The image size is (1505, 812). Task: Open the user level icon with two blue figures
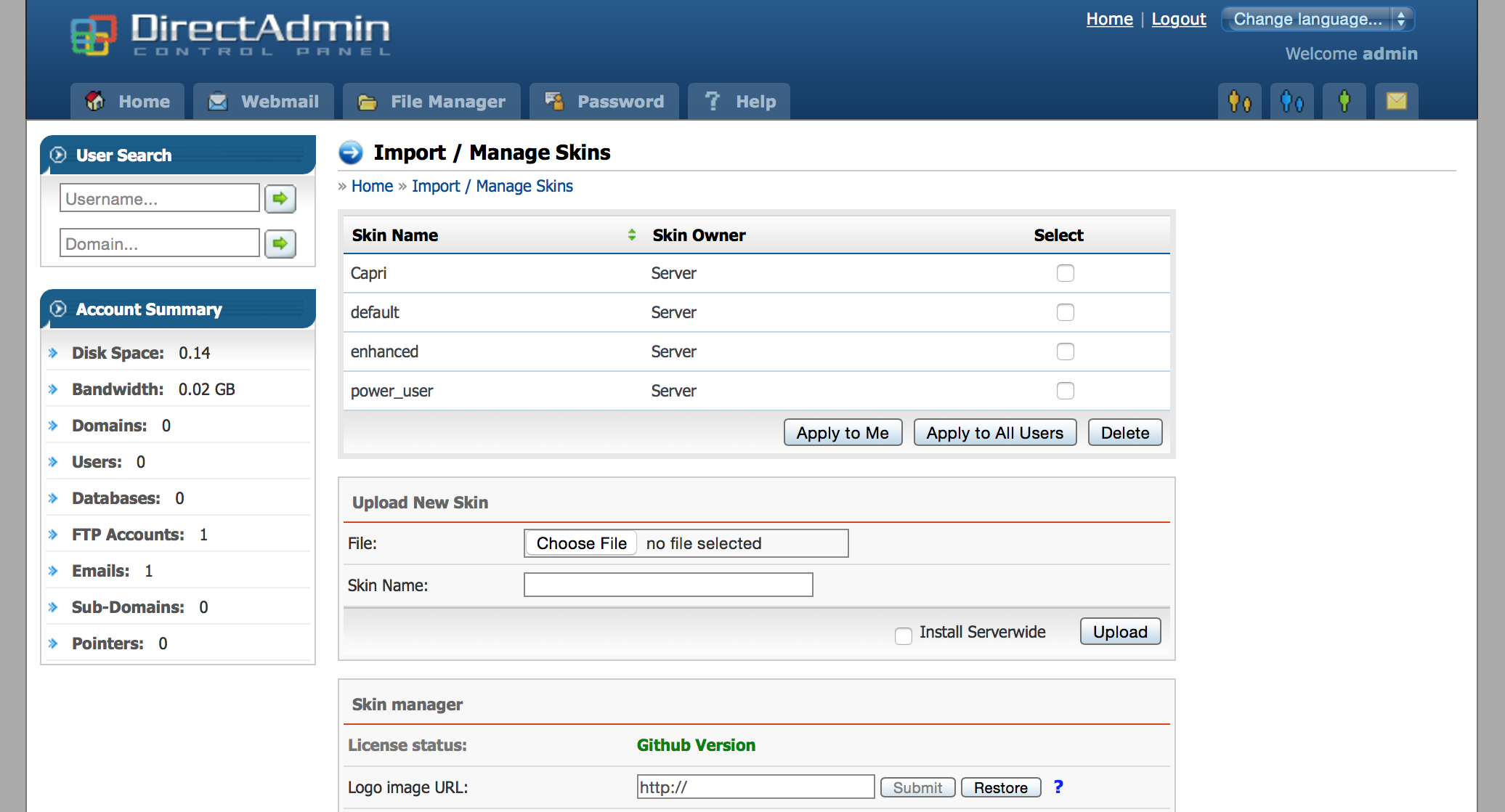[x=1291, y=101]
